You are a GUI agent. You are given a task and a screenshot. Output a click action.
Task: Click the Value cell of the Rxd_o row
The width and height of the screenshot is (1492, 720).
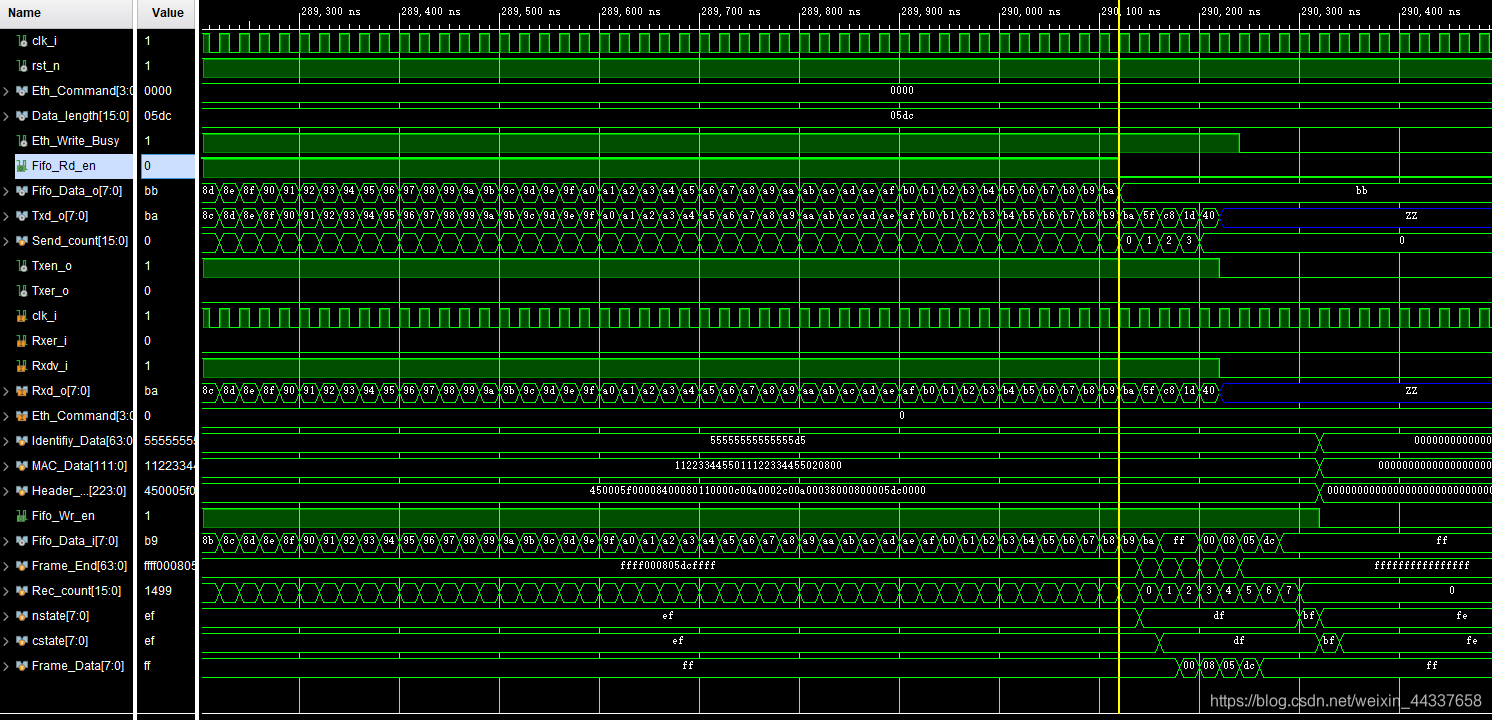point(167,391)
